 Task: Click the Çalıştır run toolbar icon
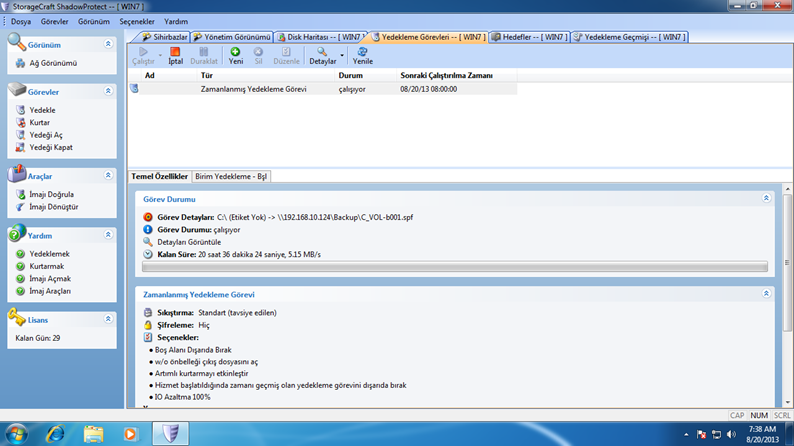click(143, 56)
